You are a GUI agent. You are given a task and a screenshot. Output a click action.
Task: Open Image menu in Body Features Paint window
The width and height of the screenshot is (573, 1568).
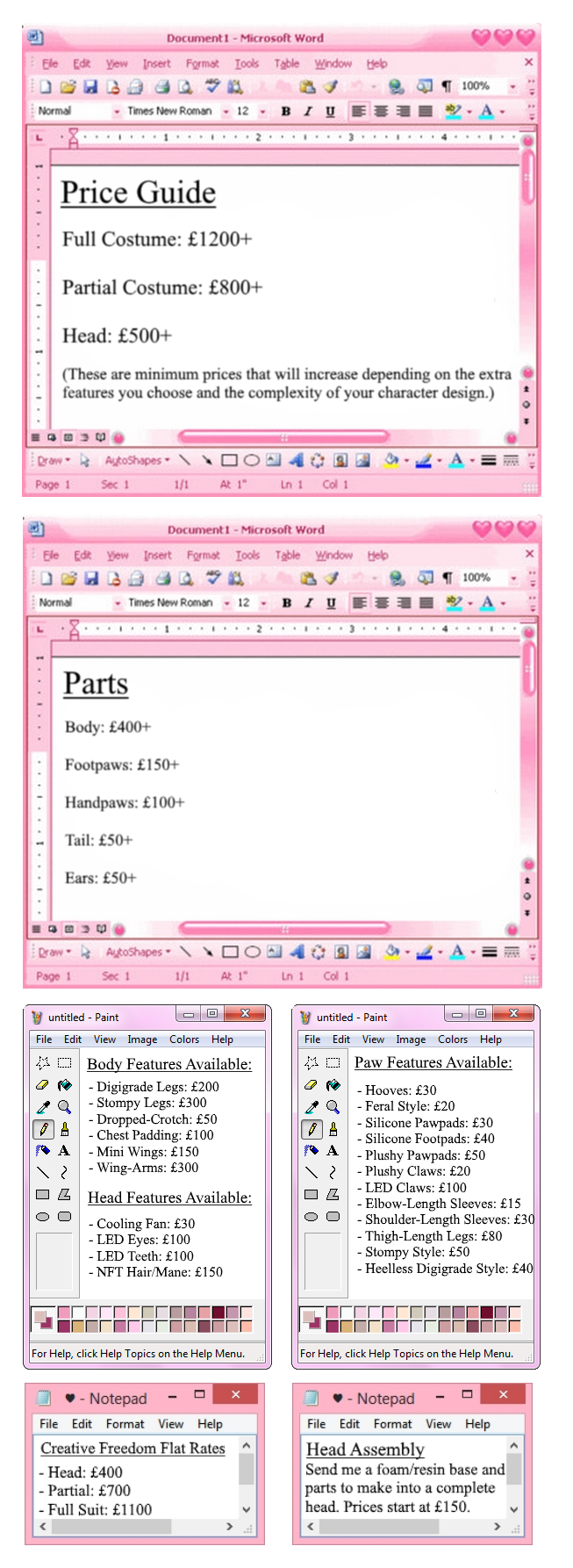tap(142, 1039)
